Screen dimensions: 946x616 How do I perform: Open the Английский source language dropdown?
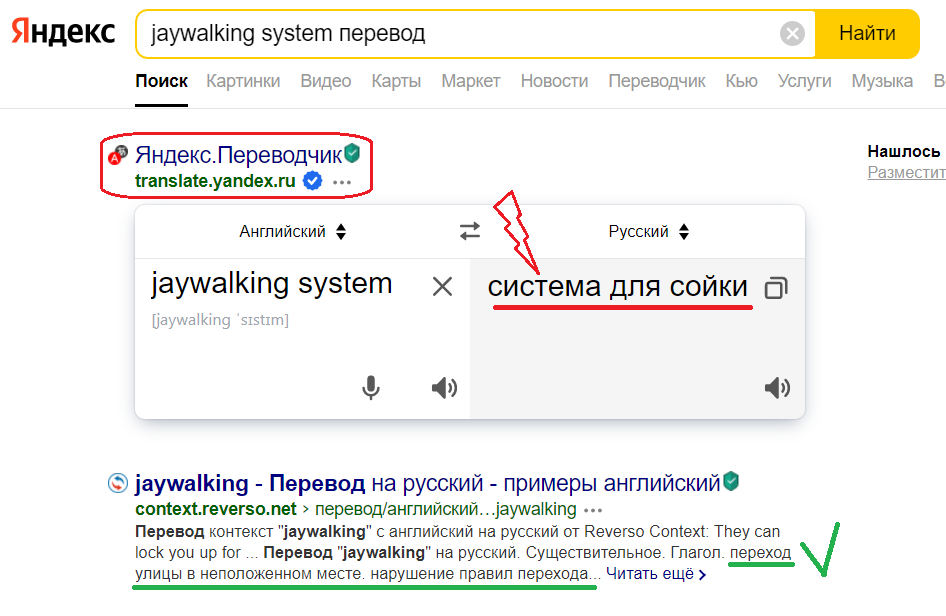[x=293, y=232]
